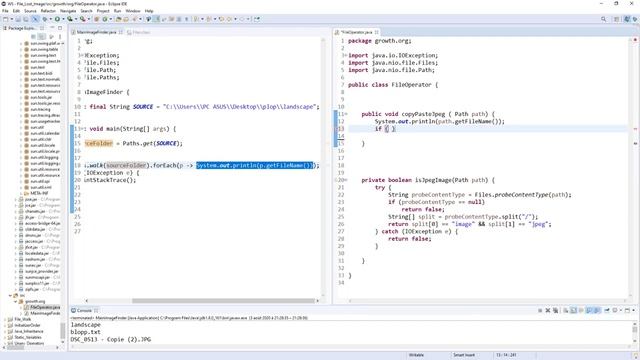Toggle Link with Editor in Package Explorer

(x=41, y=36)
